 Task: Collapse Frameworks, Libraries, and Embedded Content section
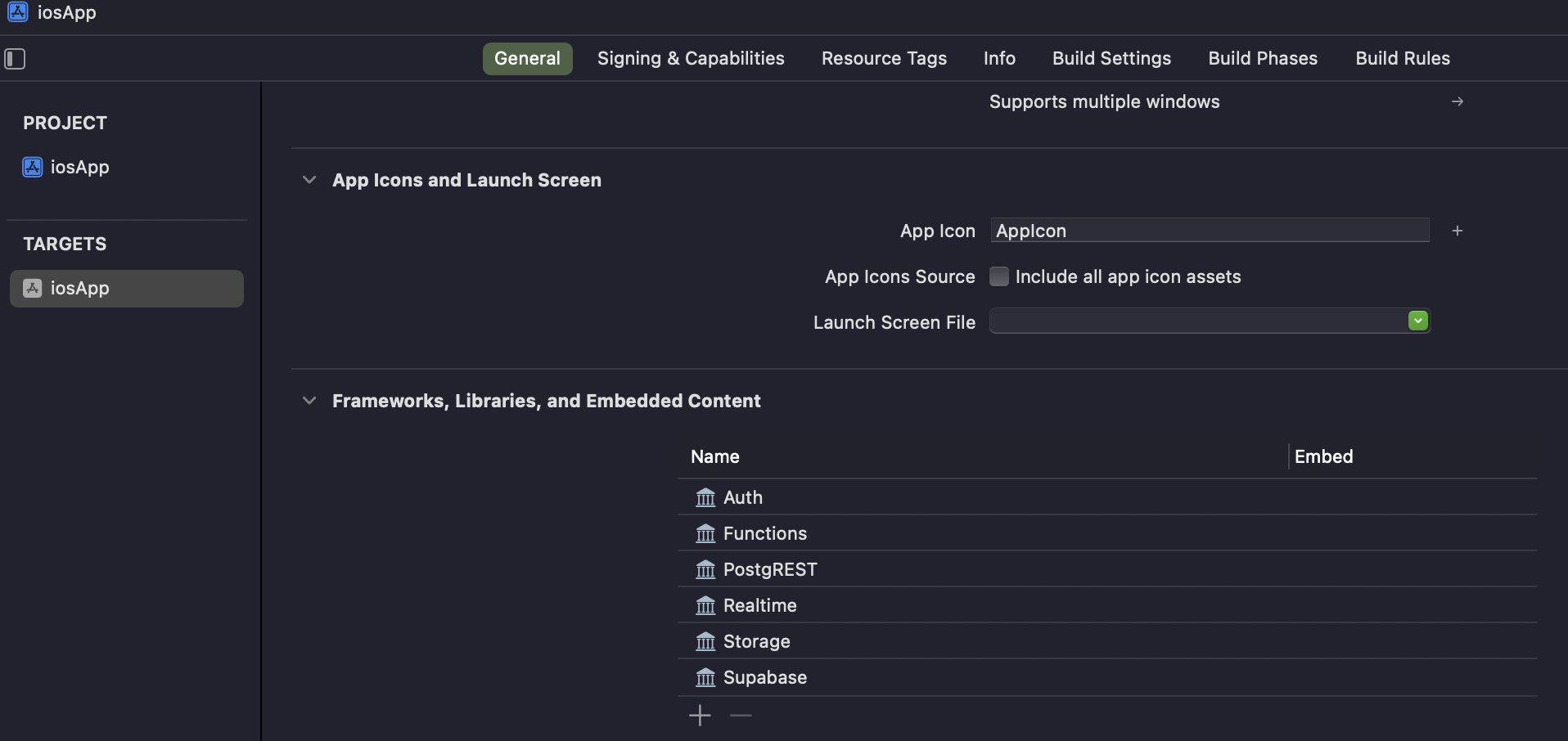click(x=309, y=401)
